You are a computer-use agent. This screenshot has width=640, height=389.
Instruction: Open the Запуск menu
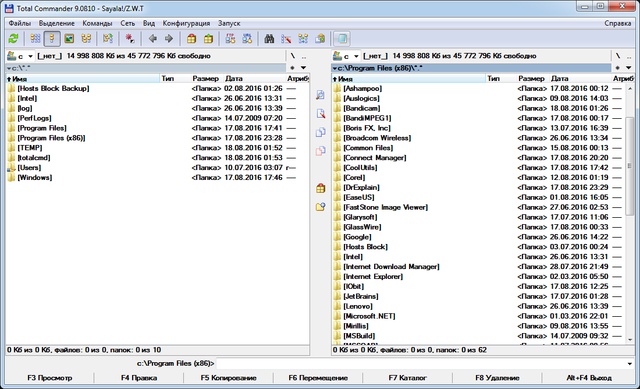coord(229,23)
